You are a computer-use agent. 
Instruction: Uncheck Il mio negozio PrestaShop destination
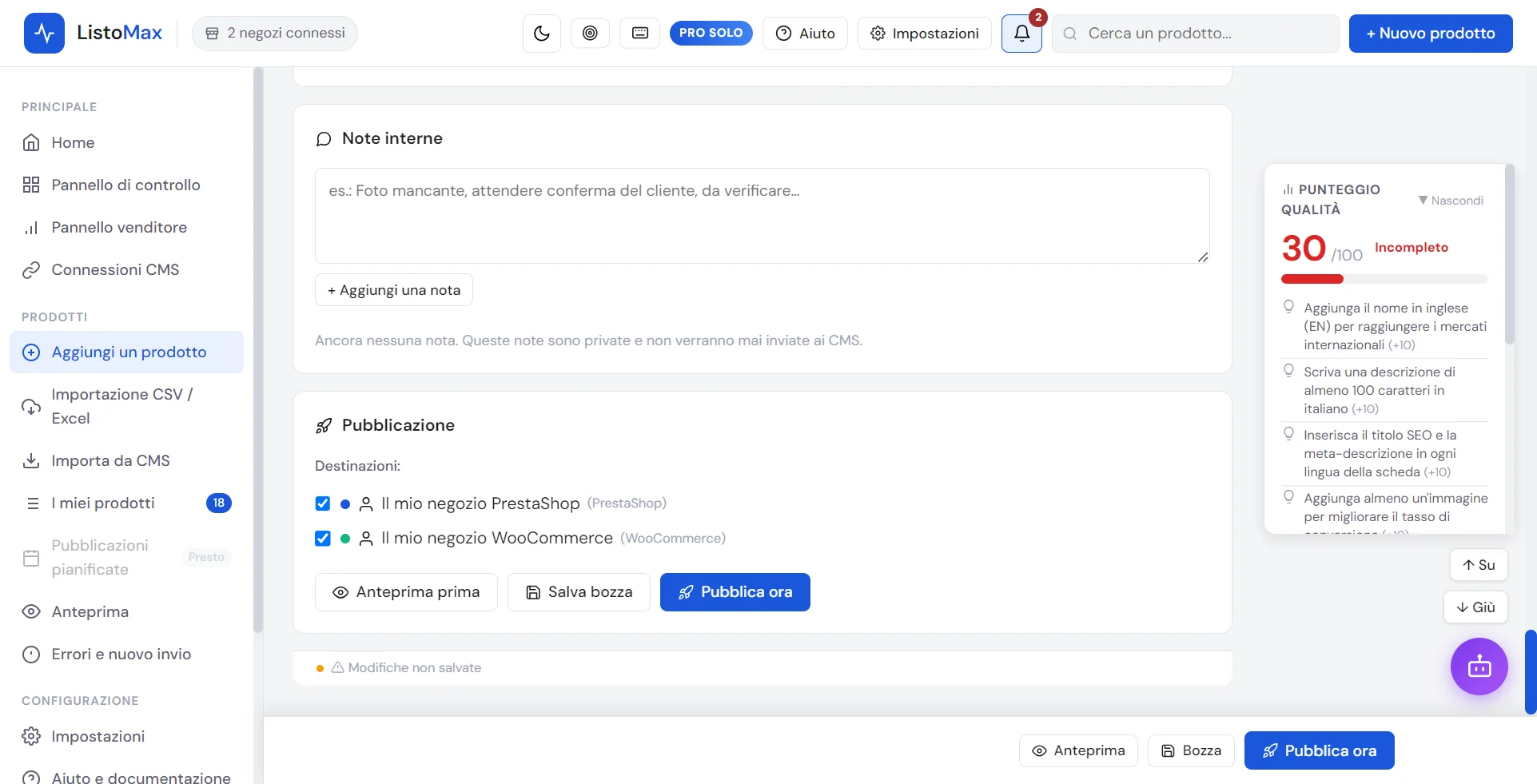pos(323,503)
